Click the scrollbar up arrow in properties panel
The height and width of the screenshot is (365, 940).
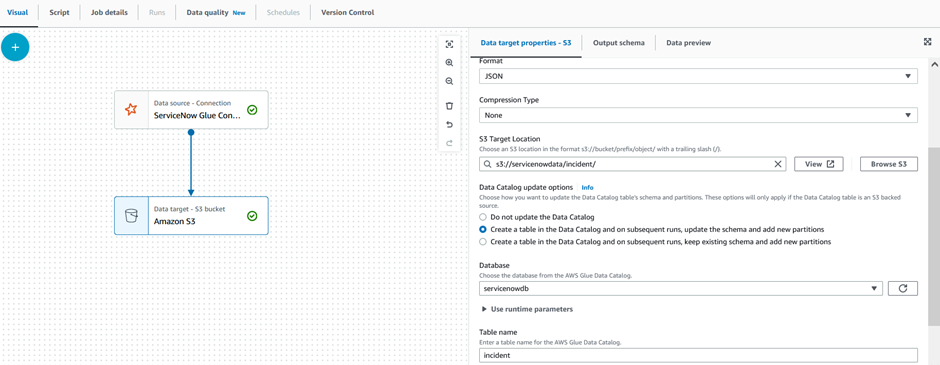(x=934, y=64)
